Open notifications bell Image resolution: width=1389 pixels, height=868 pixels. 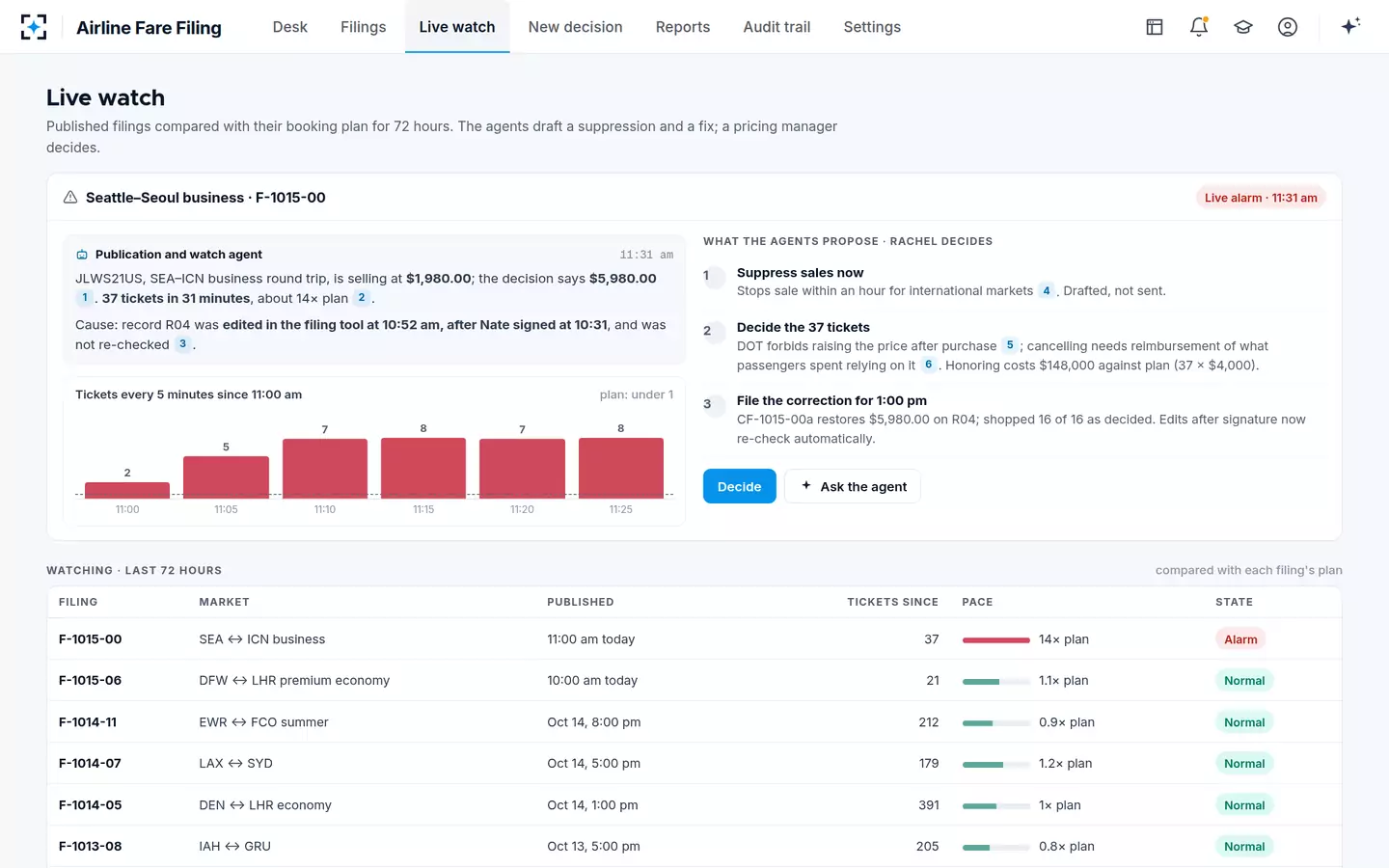pos(1199,27)
